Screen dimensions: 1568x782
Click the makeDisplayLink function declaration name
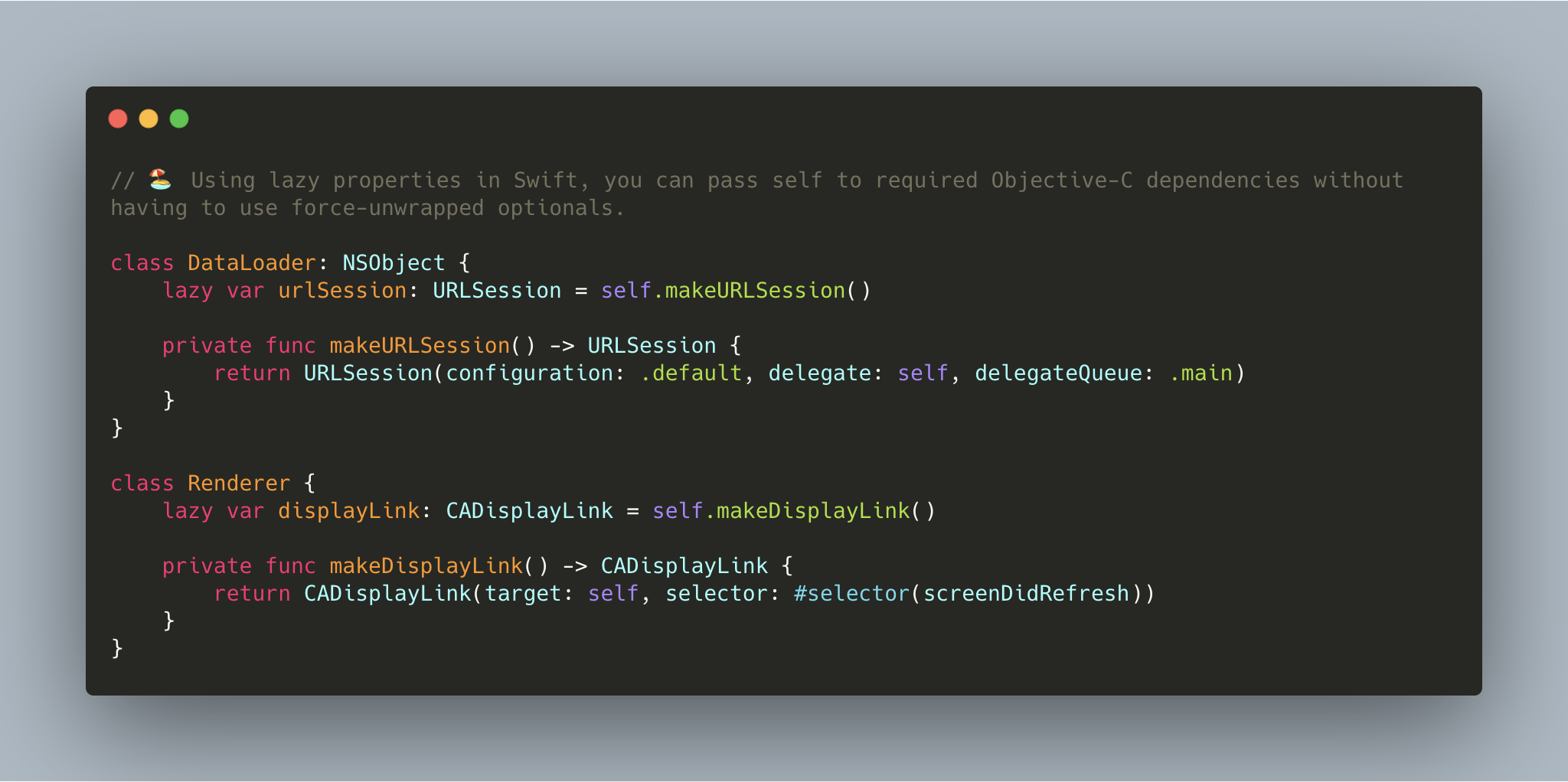pyautogui.click(x=426, y=566)
